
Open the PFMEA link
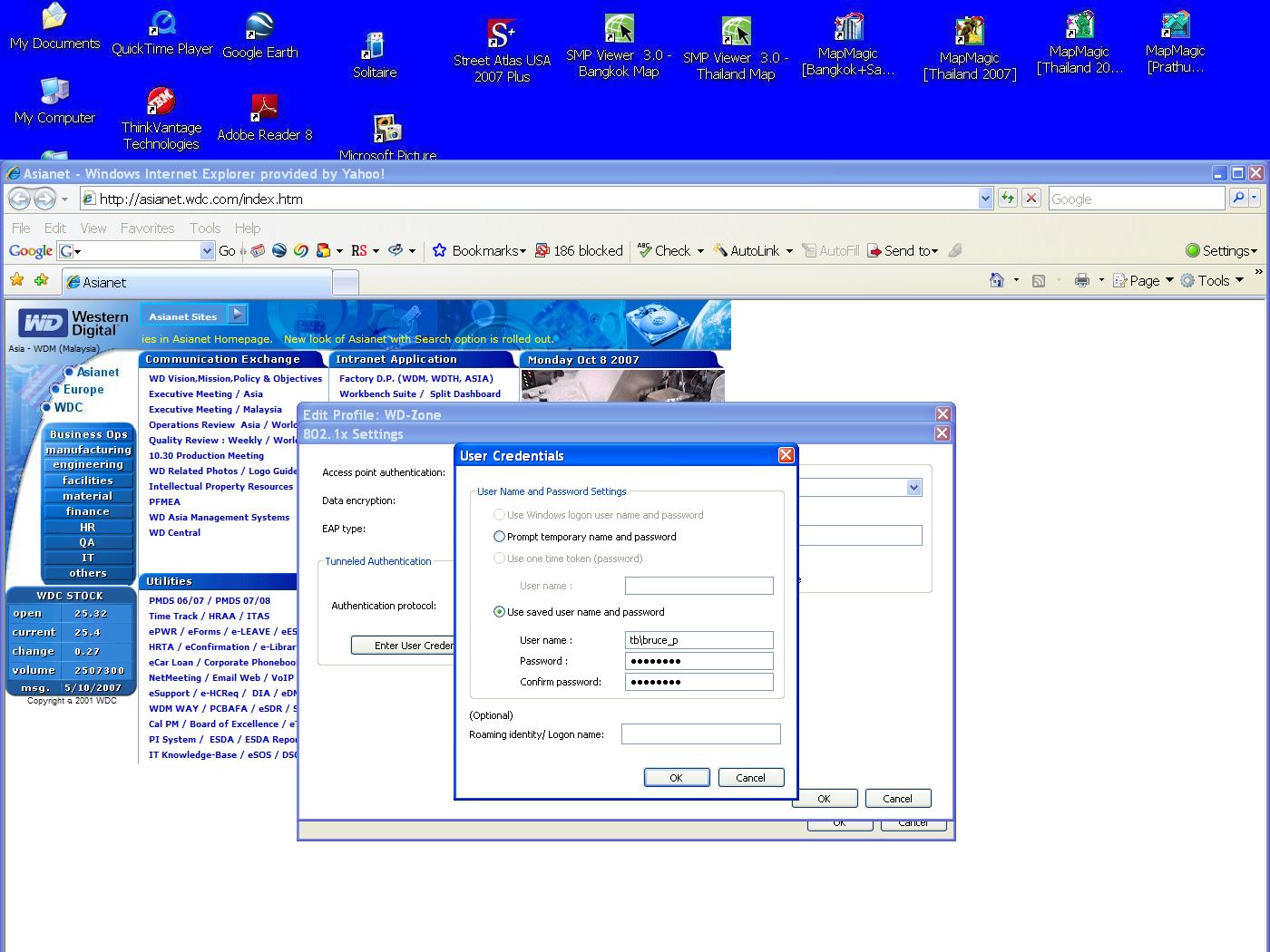click(x=164, y=502)
